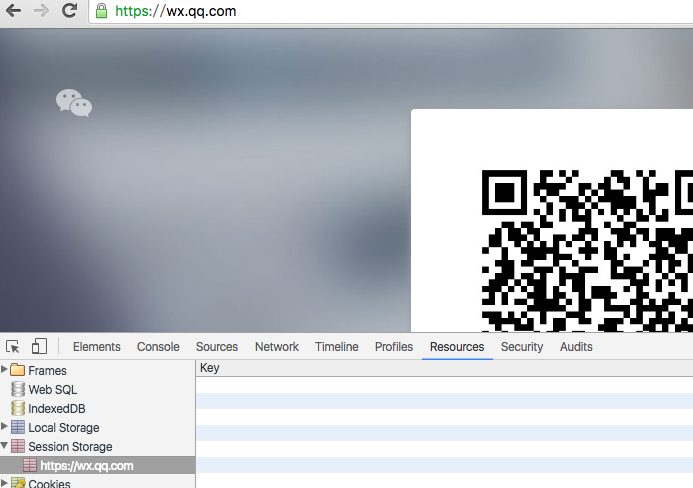Select Session Storage in the tree
The image size is (693, 488).
[x=70, y=446]
